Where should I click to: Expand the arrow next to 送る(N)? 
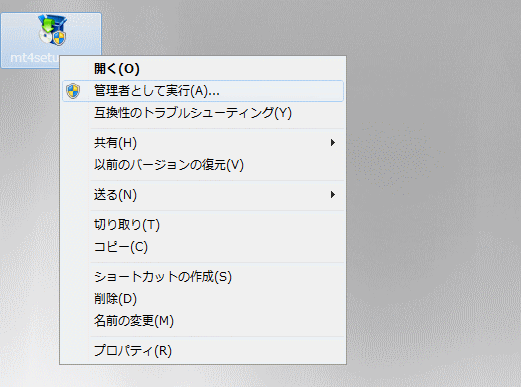pos(333,195)
